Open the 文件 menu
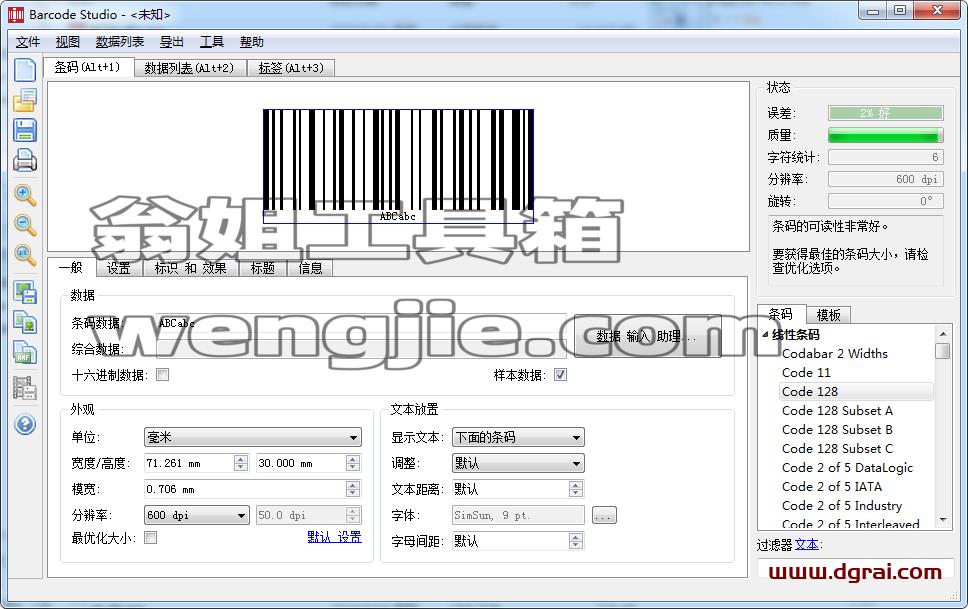The height and width of the screenshot is (609, 968). point(28,42)
